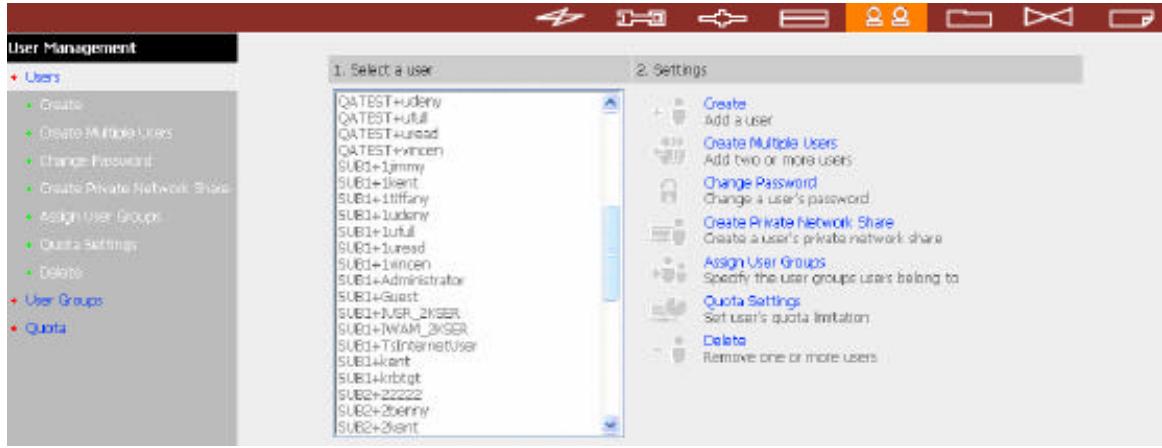1162x448 pixels.
Task: Select Delete in the left sidebar
Action: [61, 273]
